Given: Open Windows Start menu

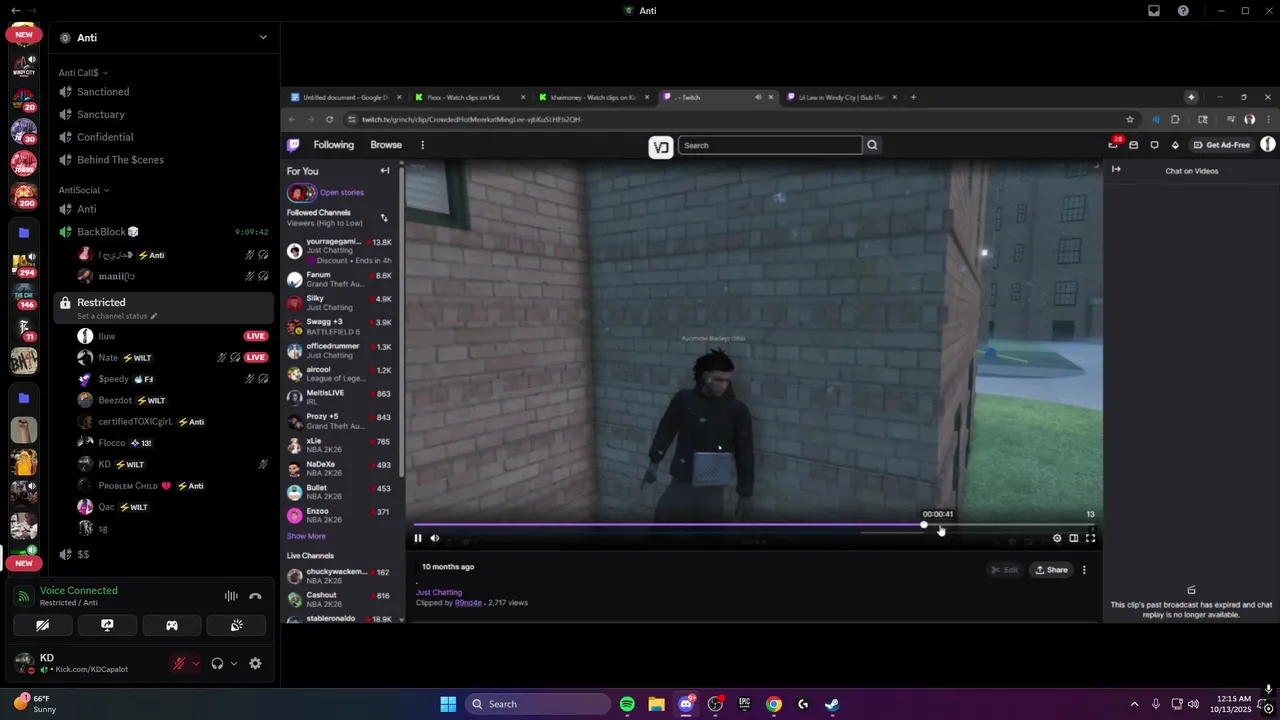Looking at the screenshot, I should click(448, 704).
